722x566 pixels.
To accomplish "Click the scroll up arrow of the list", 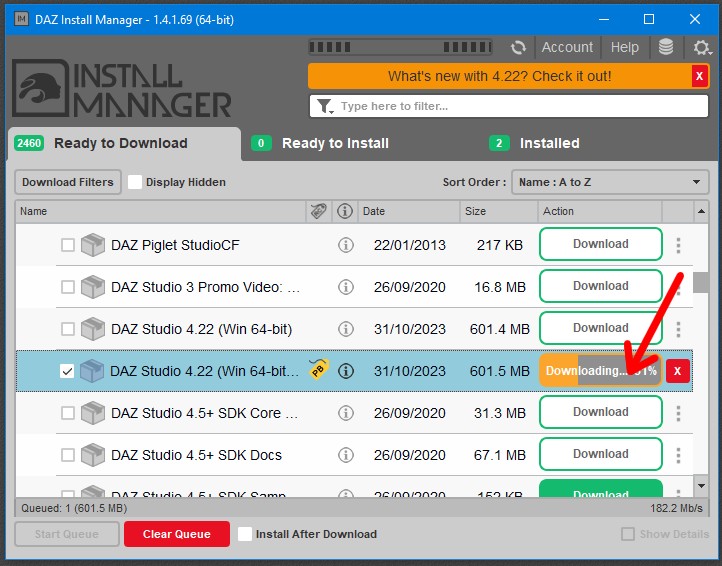I will pyautogui.click(x=701, y=211).
